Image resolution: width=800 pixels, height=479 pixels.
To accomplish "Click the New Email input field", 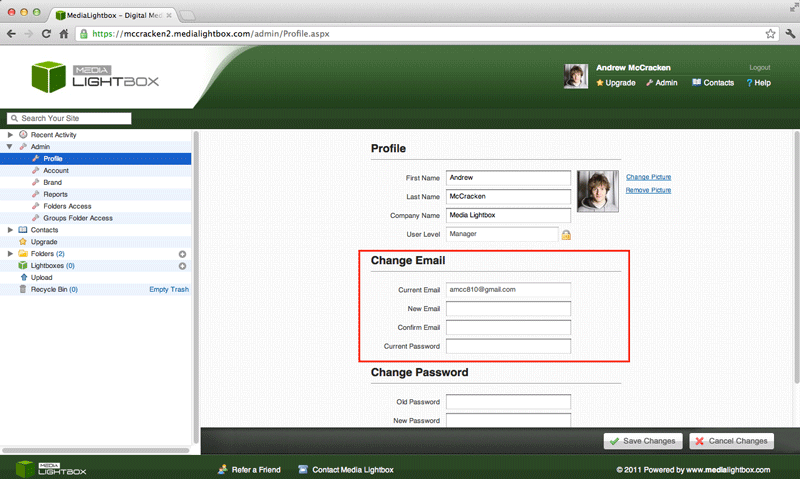I will [508, 309].
